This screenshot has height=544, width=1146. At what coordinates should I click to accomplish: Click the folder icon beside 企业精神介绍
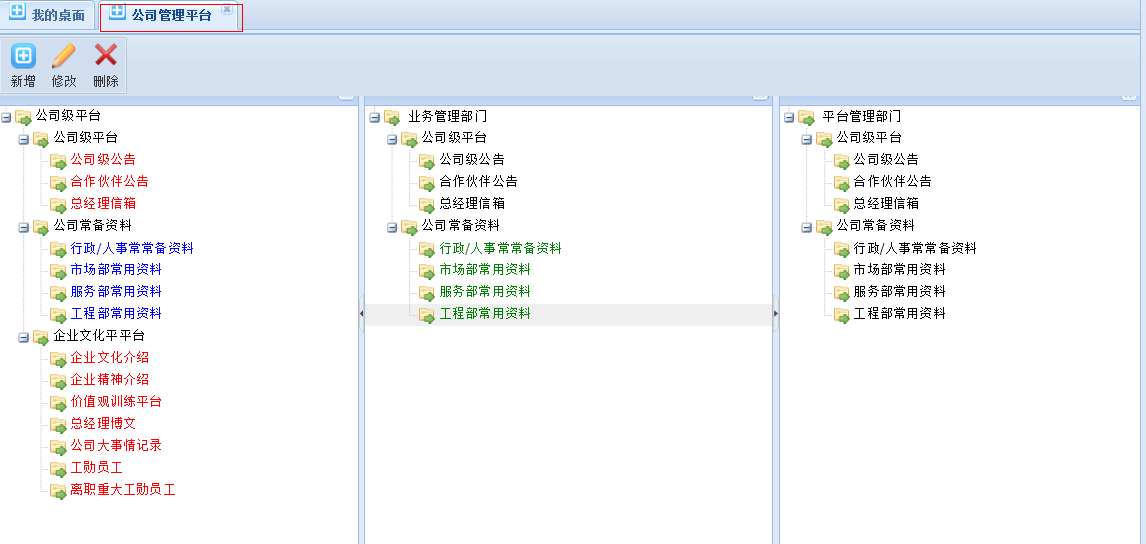point(58,380)
